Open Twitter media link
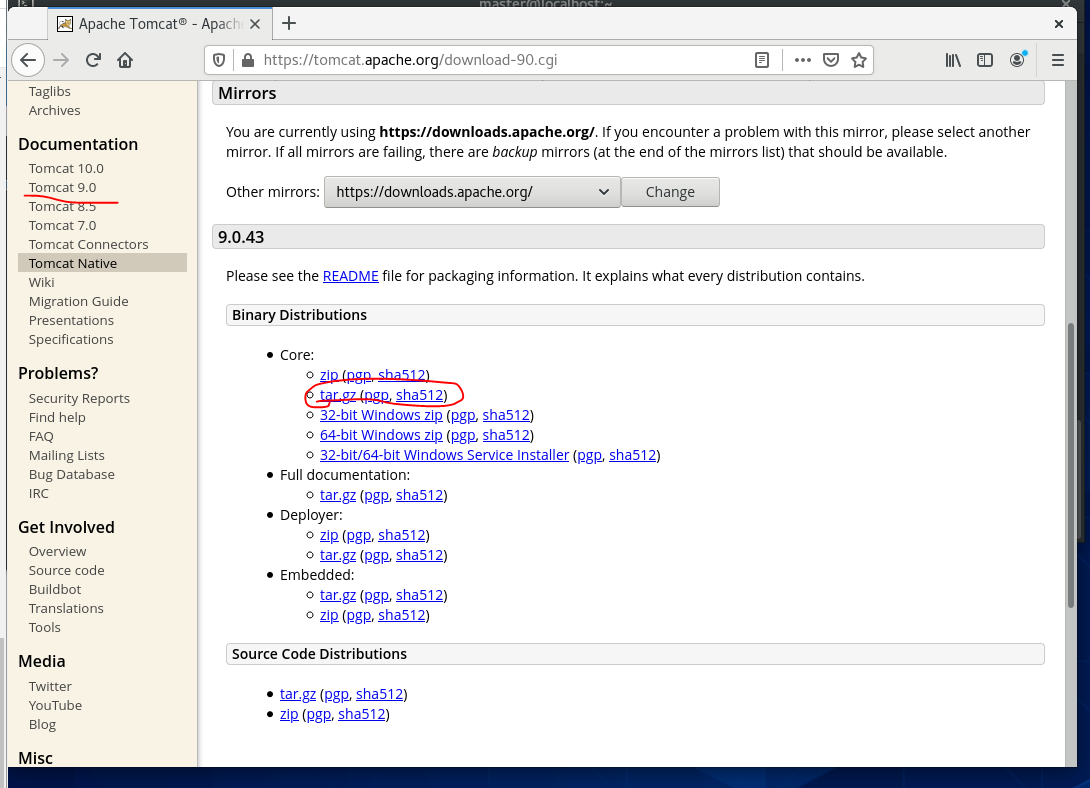 [x=50, y=687]
